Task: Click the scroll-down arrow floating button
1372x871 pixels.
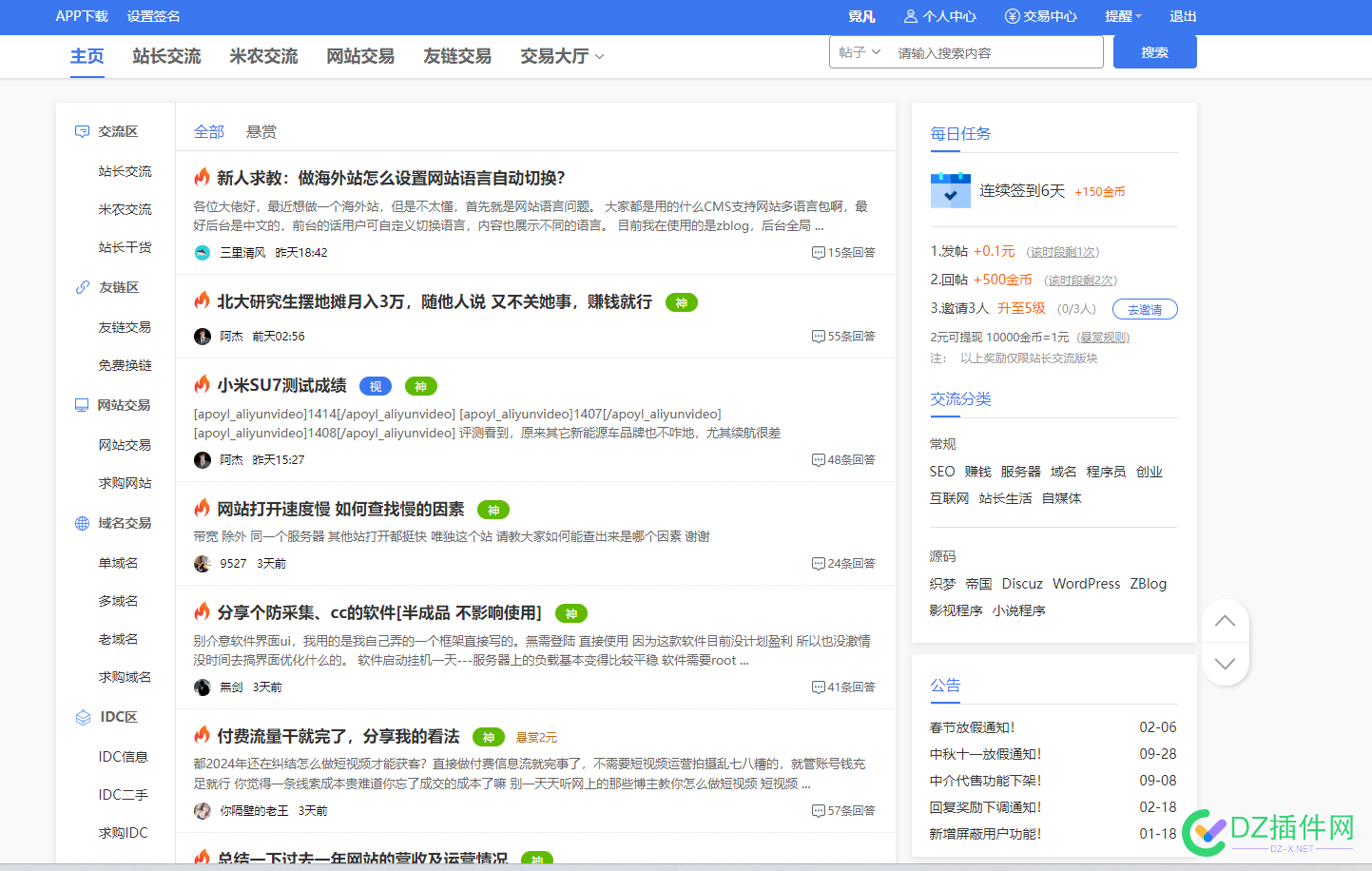Action: point(1225,664)
